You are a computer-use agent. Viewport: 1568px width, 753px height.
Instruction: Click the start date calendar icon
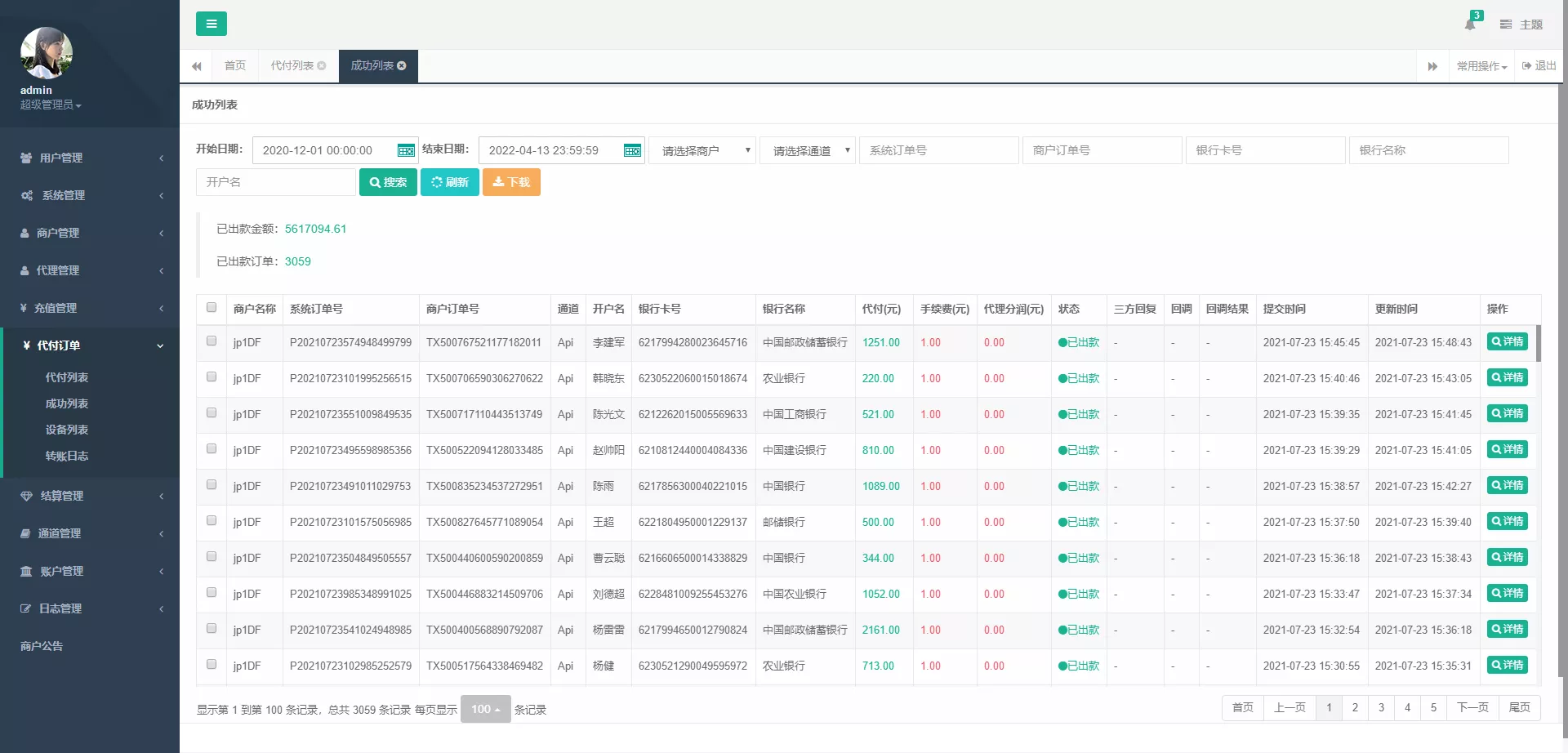(x=405, y=150)
